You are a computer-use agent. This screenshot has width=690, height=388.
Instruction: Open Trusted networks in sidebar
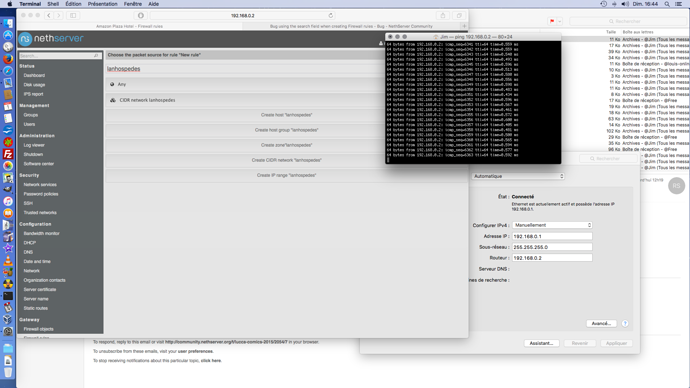[x=40, y=212]
